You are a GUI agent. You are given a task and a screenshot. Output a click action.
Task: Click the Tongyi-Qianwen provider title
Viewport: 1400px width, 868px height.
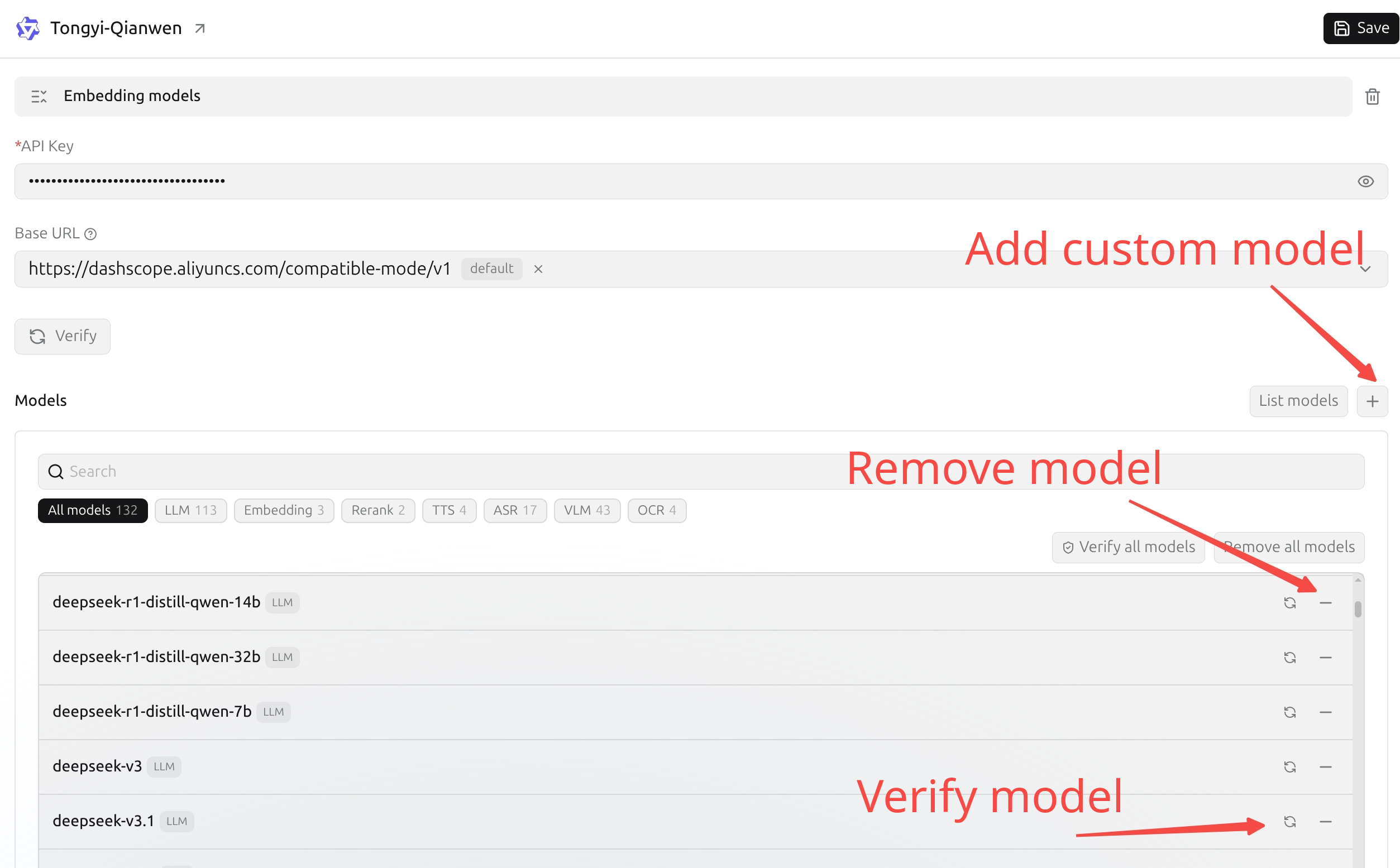coord(116,28)
